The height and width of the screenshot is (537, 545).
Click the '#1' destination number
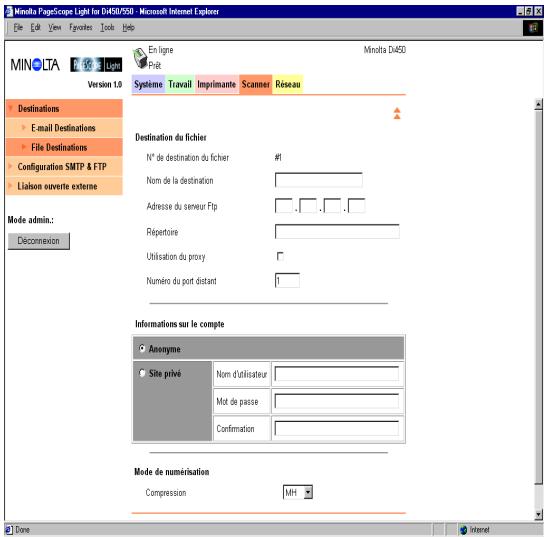coord(278,157)
